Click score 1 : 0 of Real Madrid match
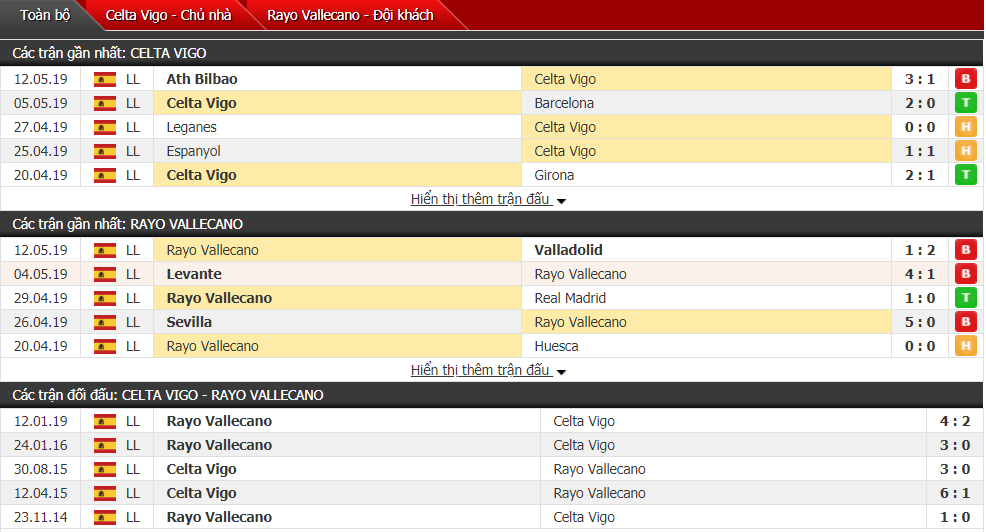This screenshot has height=532, width=986. [920, 298]
